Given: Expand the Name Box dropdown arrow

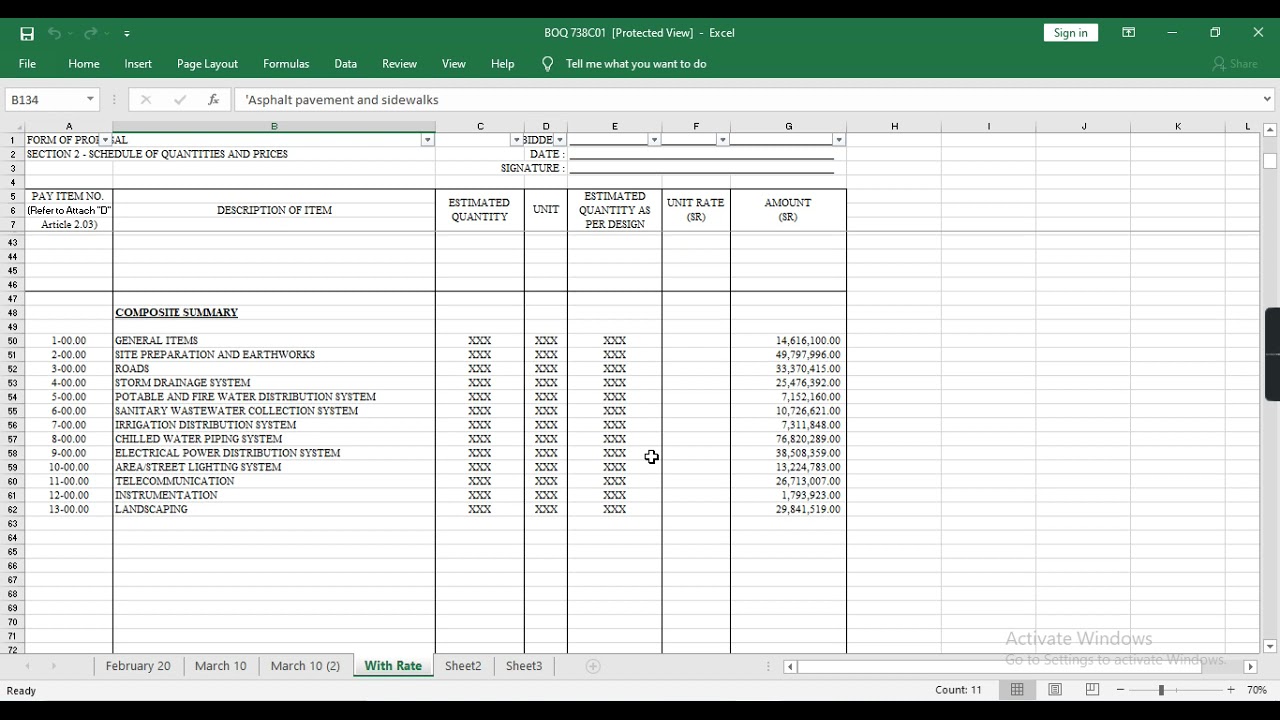Looking at the screenshot, I should (90, 100).
